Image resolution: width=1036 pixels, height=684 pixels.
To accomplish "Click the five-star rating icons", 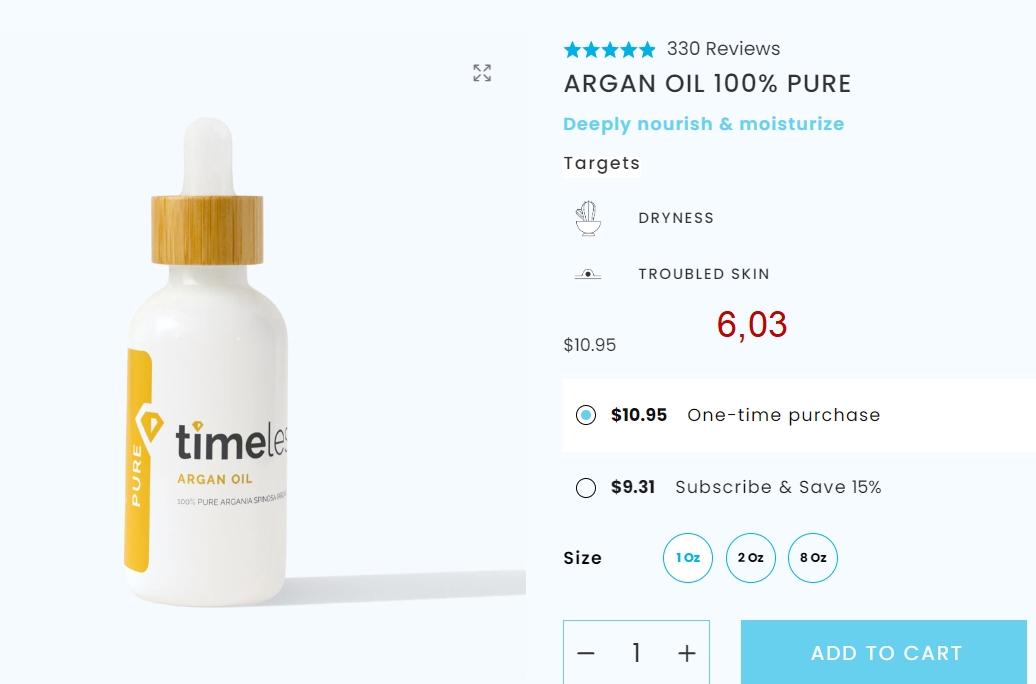I will 609,50.
